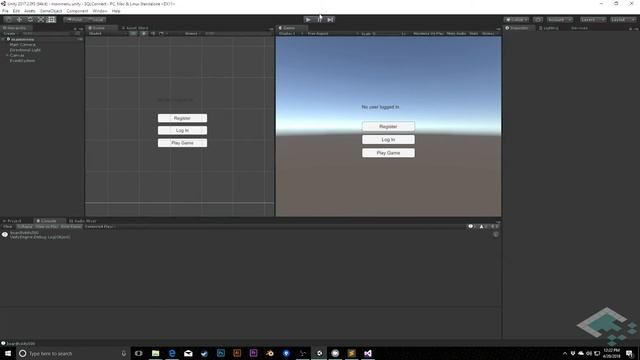Viewport: 640px width, 360px height.
Task: Switch to the Services tab
Action: (x=579, y=28)
